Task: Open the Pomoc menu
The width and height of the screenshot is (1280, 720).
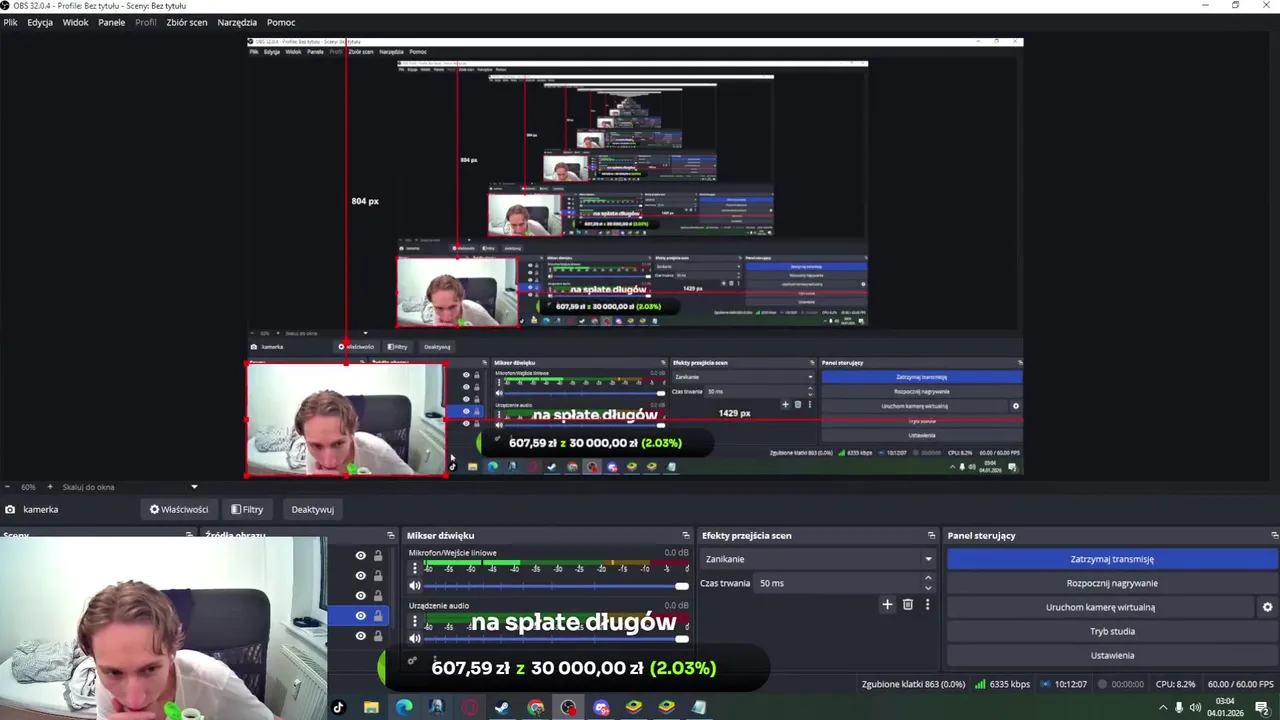Action: click(x=281, y=22)
